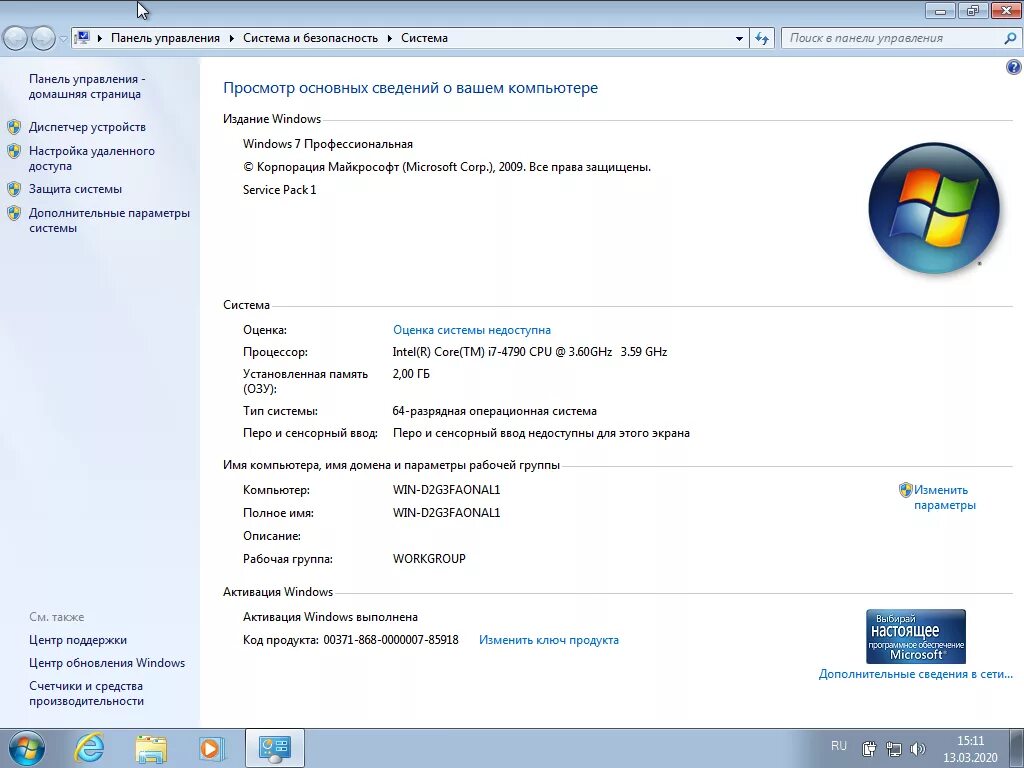Open recent pages dropdown arrow

[x=63, y=39]
